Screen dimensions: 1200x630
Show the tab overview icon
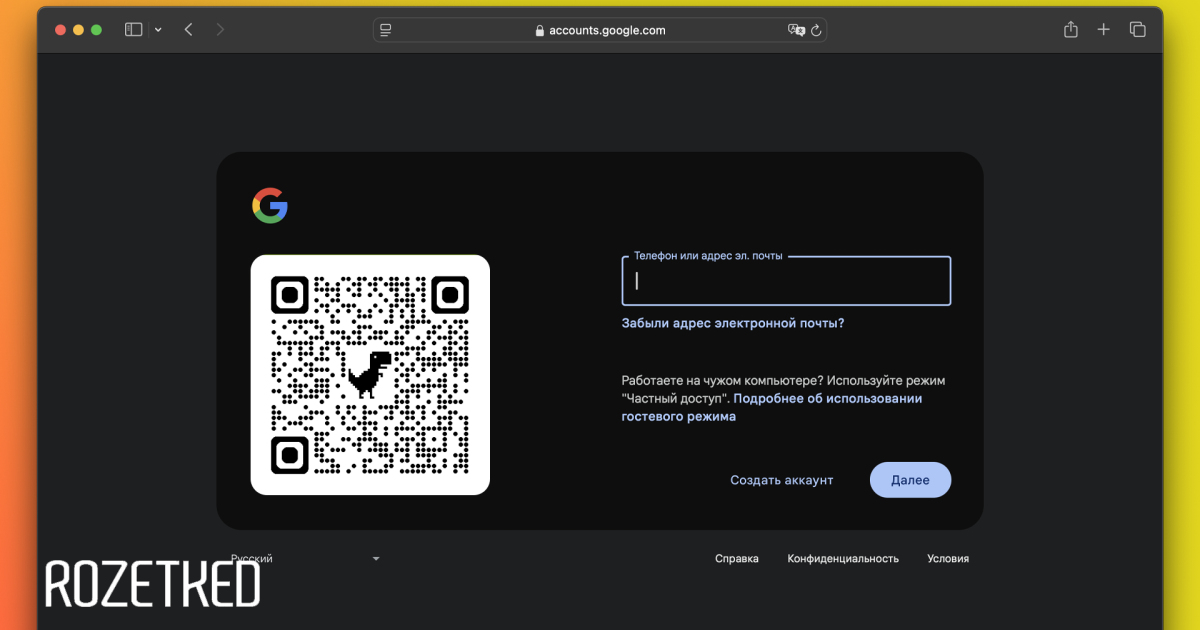1137,30
